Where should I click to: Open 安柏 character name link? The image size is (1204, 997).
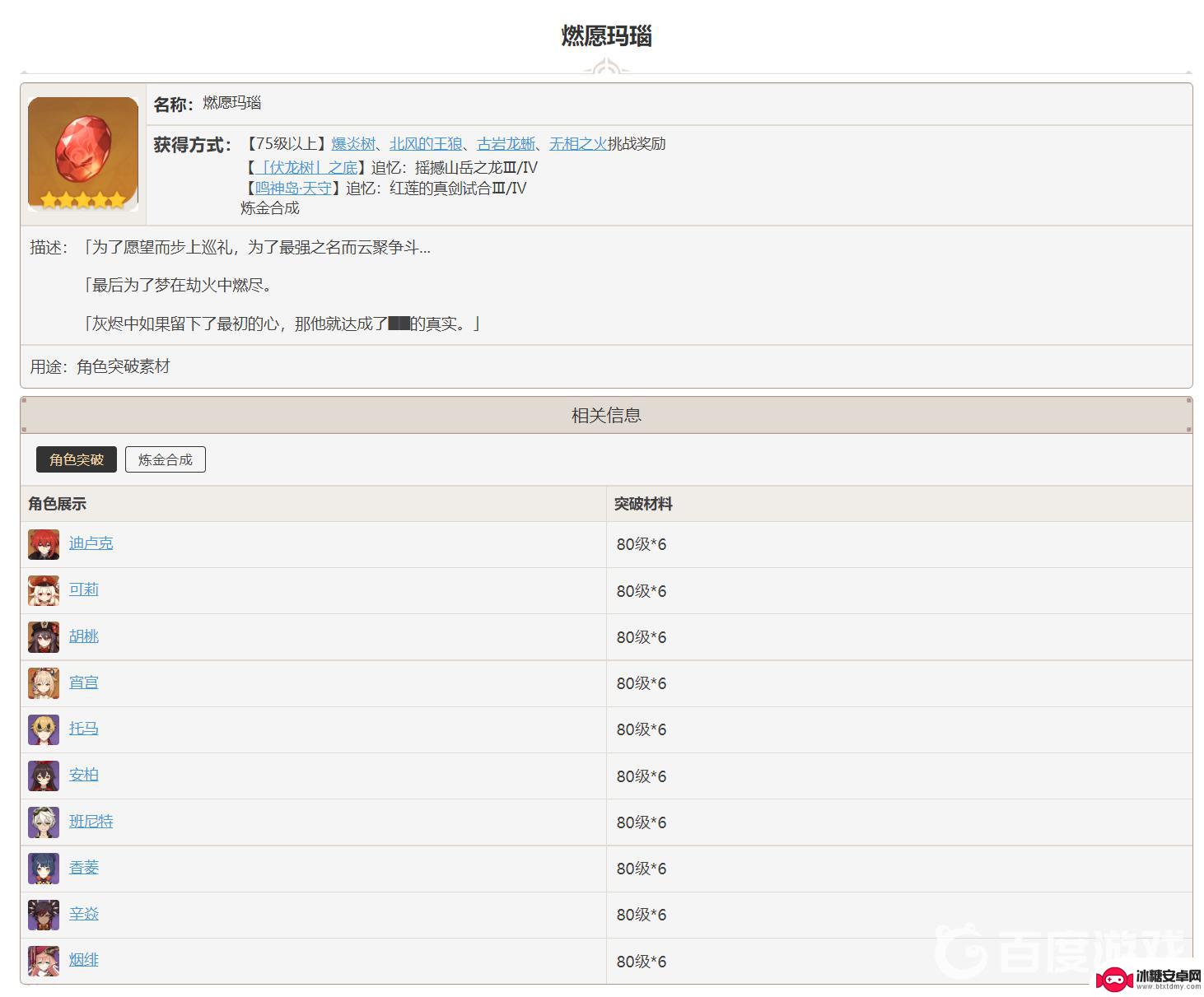[84, 775]
